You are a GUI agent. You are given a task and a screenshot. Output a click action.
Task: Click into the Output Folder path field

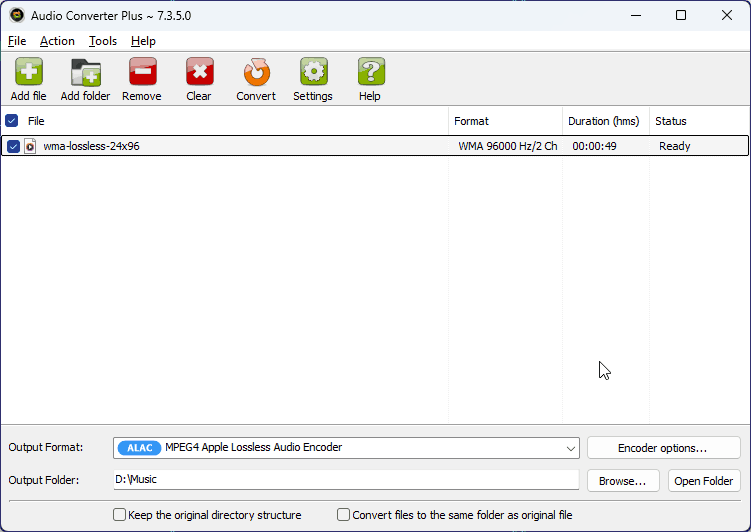point(346,479)
